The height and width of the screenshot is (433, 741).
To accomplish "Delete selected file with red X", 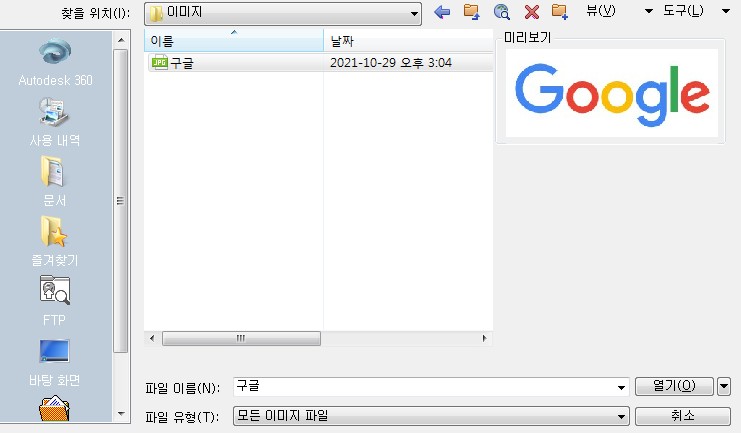I will click(x=532, y=12).
